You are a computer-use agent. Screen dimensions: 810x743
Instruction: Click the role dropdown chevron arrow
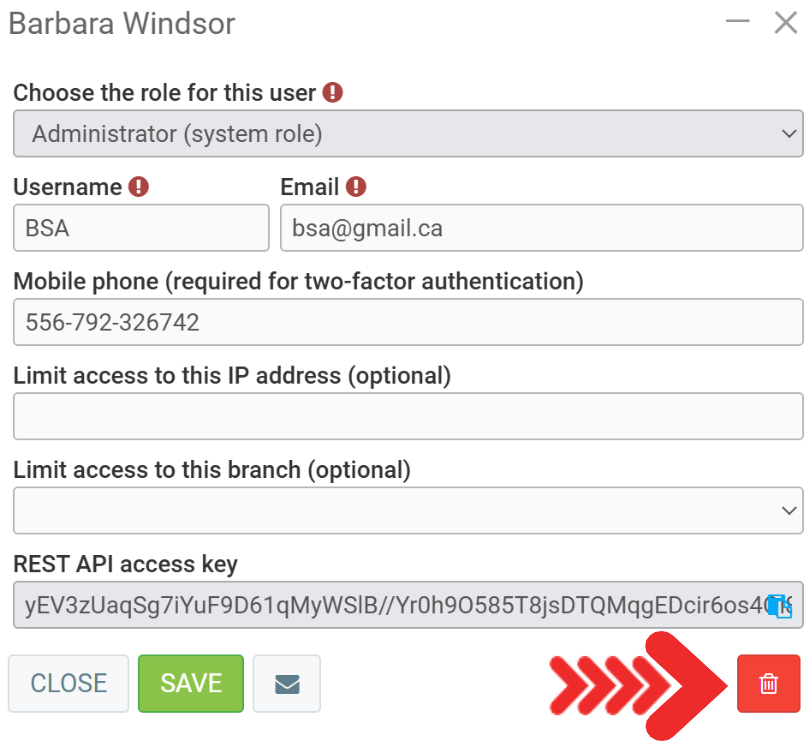(789, 134)
